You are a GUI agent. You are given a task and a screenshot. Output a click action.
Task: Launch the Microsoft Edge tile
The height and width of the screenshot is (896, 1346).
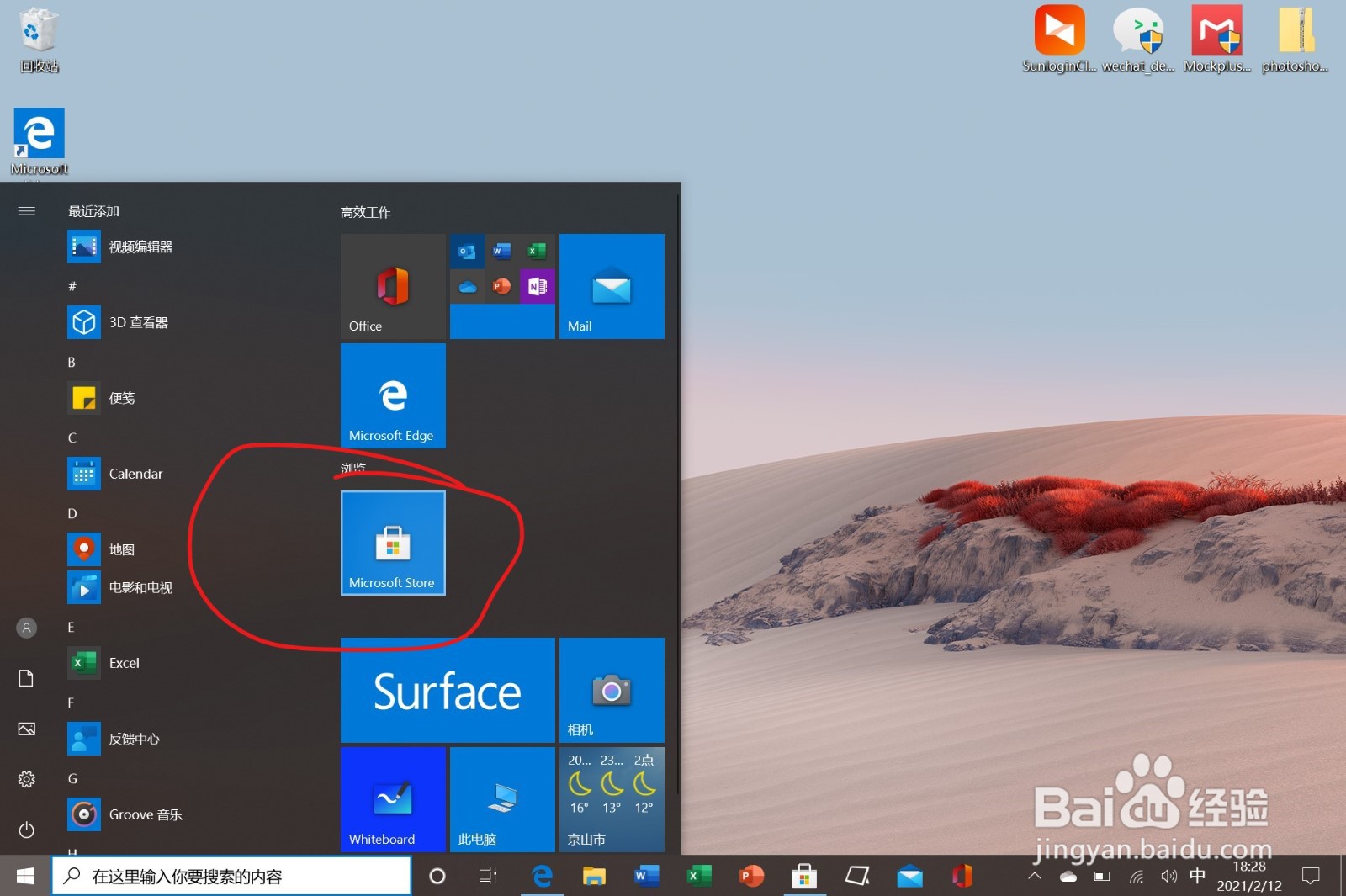(393, 395)
